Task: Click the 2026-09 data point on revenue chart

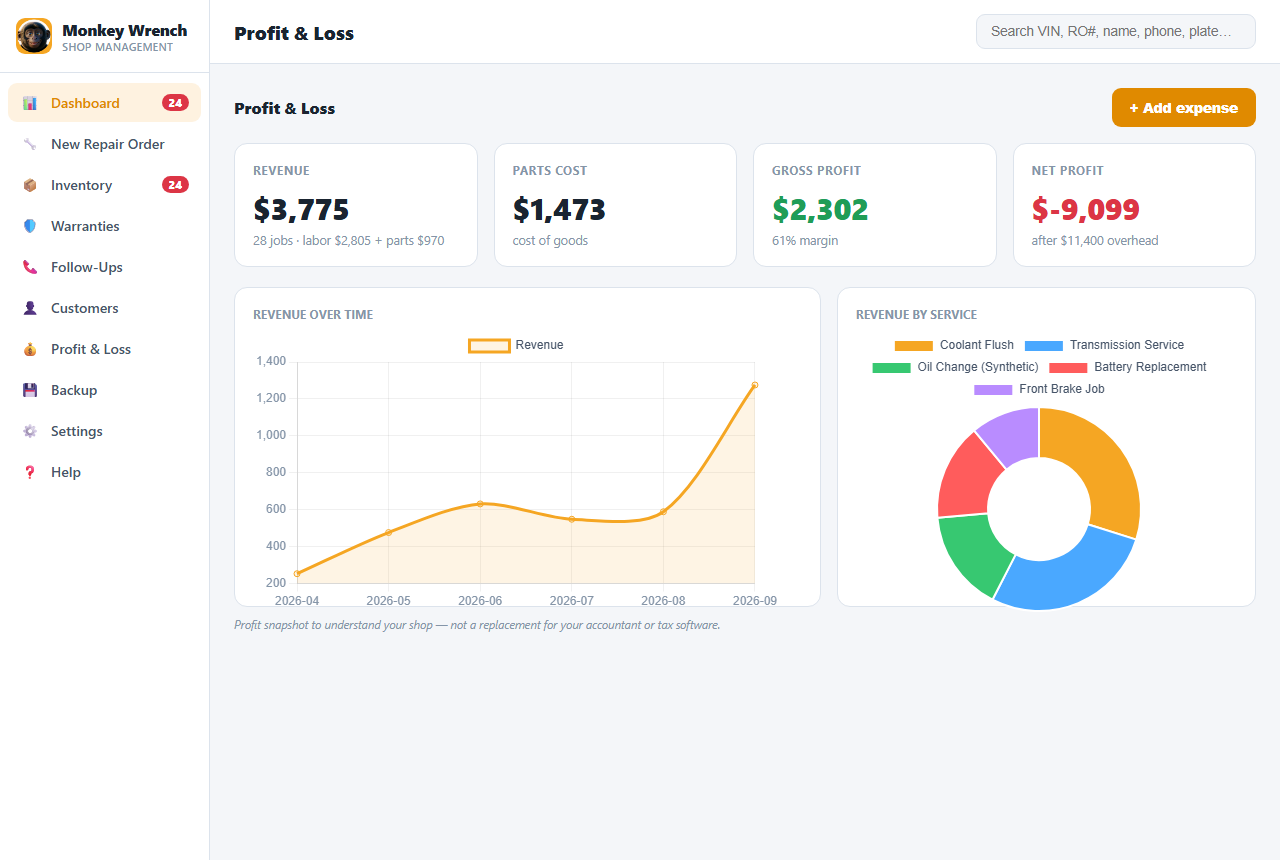Action: (x=754, y=385)
